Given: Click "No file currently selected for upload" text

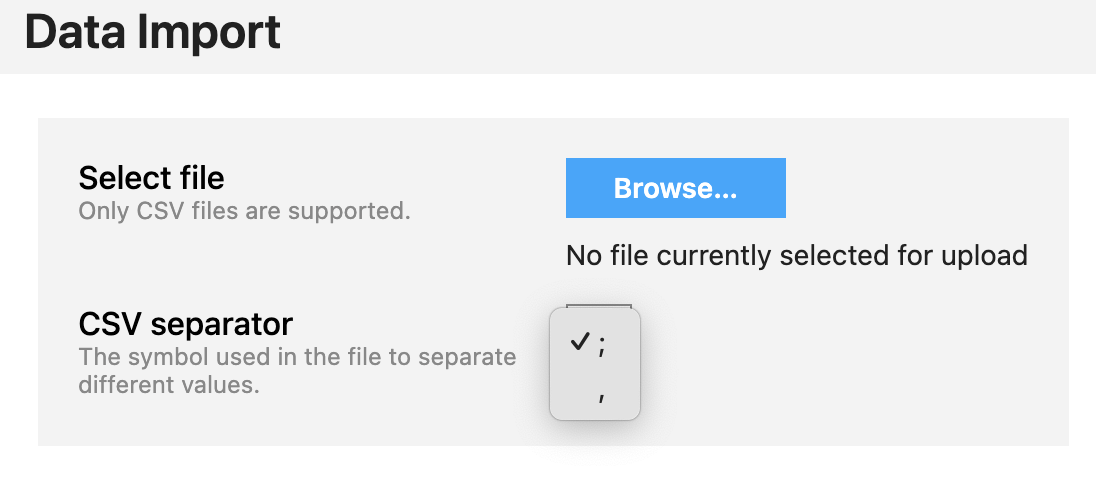Looking at the screenshot, I should [x=796, y=256].
